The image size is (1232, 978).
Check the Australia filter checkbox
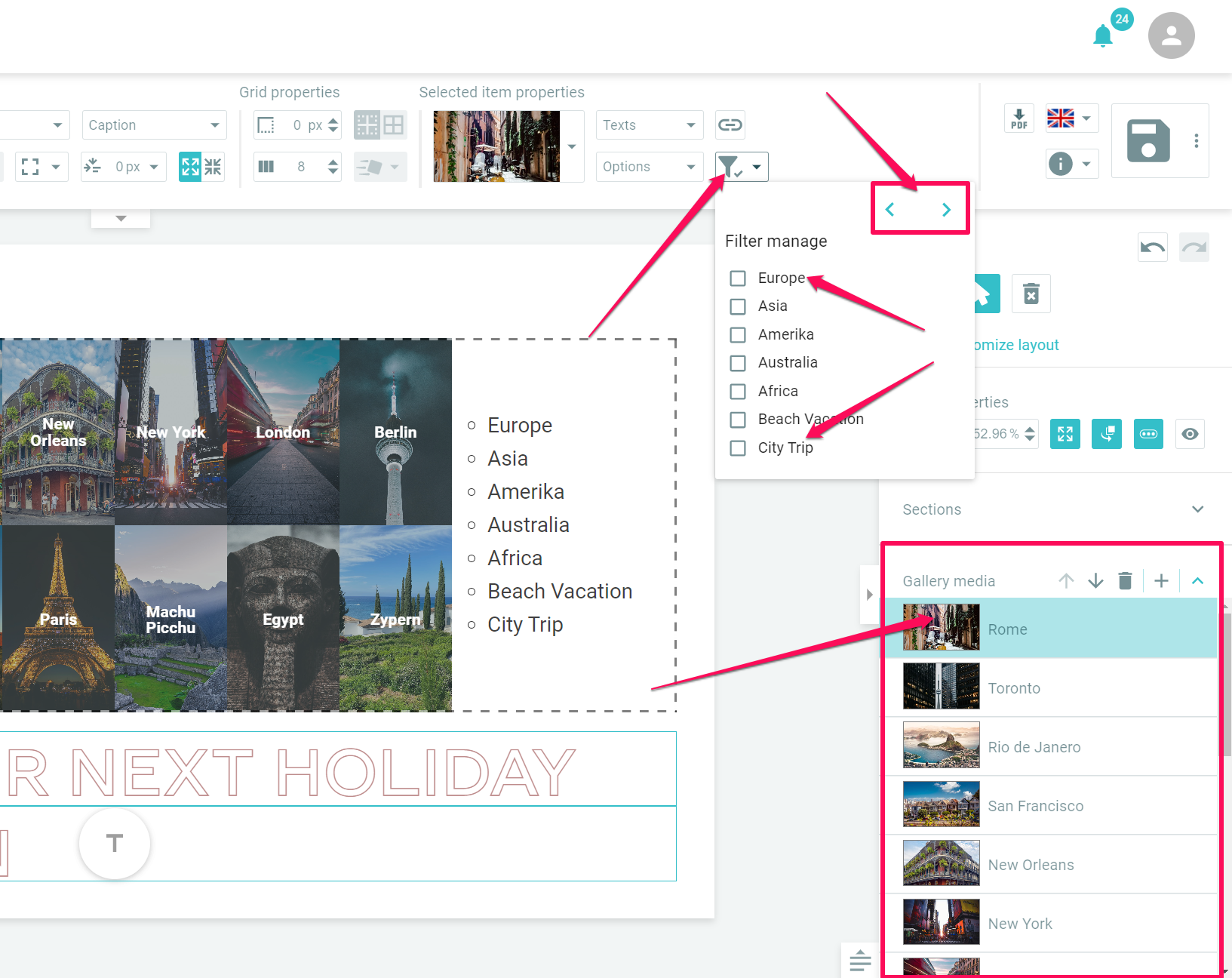738,363
